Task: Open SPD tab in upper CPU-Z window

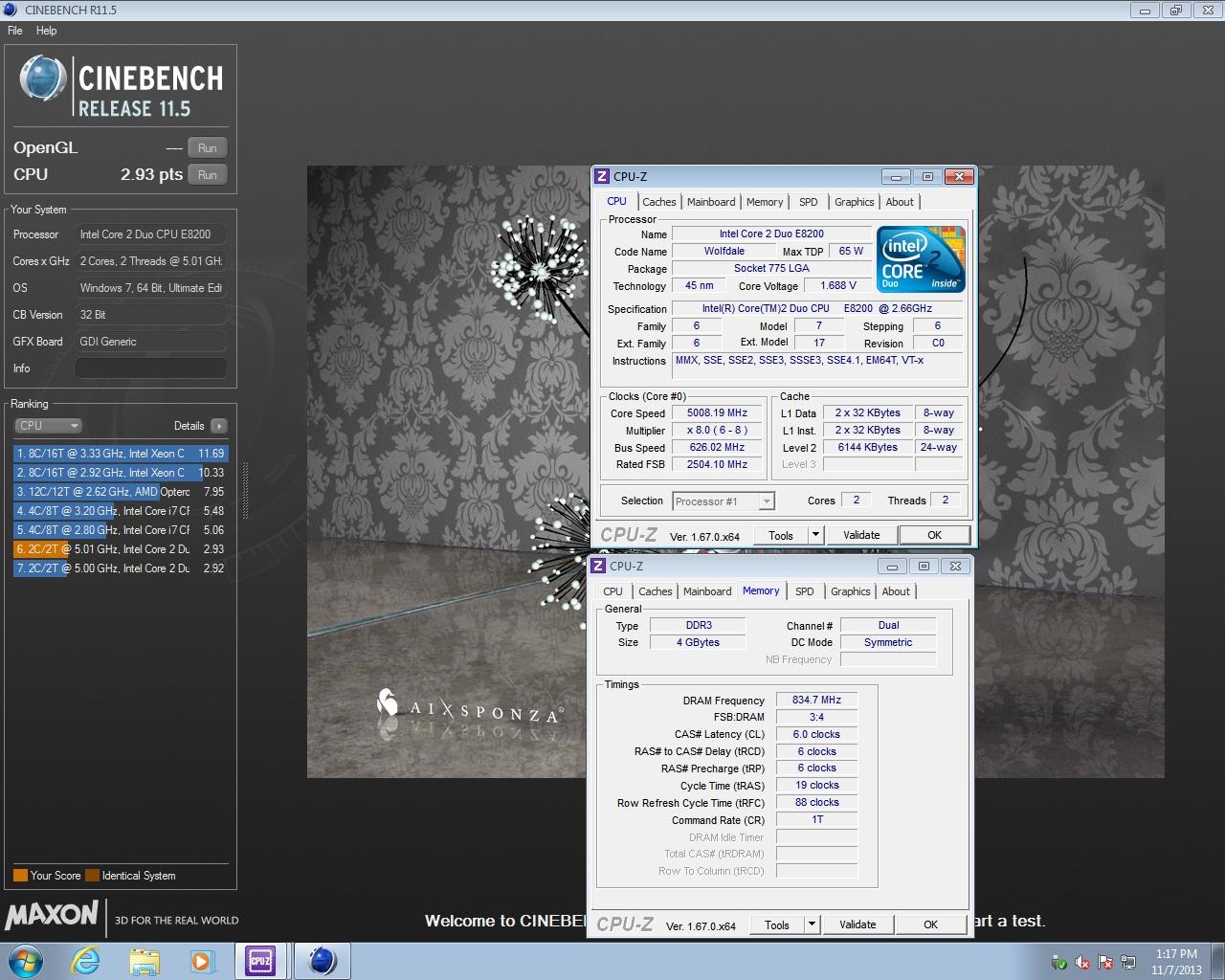Action: tap(809, 202)
